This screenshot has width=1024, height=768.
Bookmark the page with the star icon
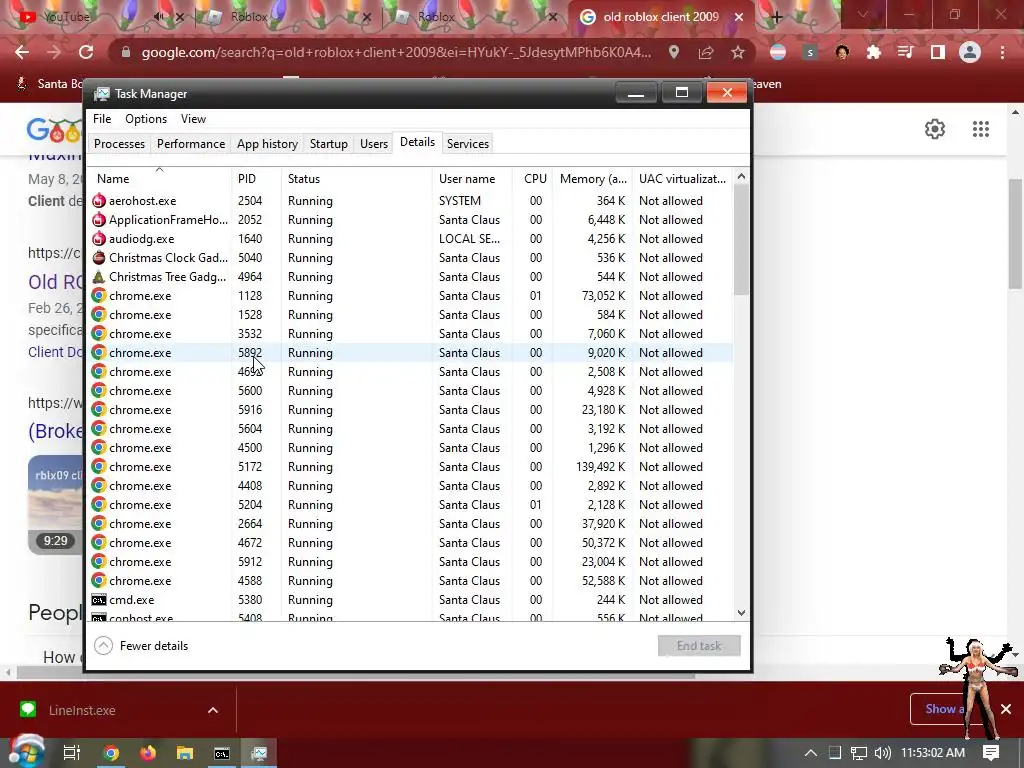[x=738, y=52]
